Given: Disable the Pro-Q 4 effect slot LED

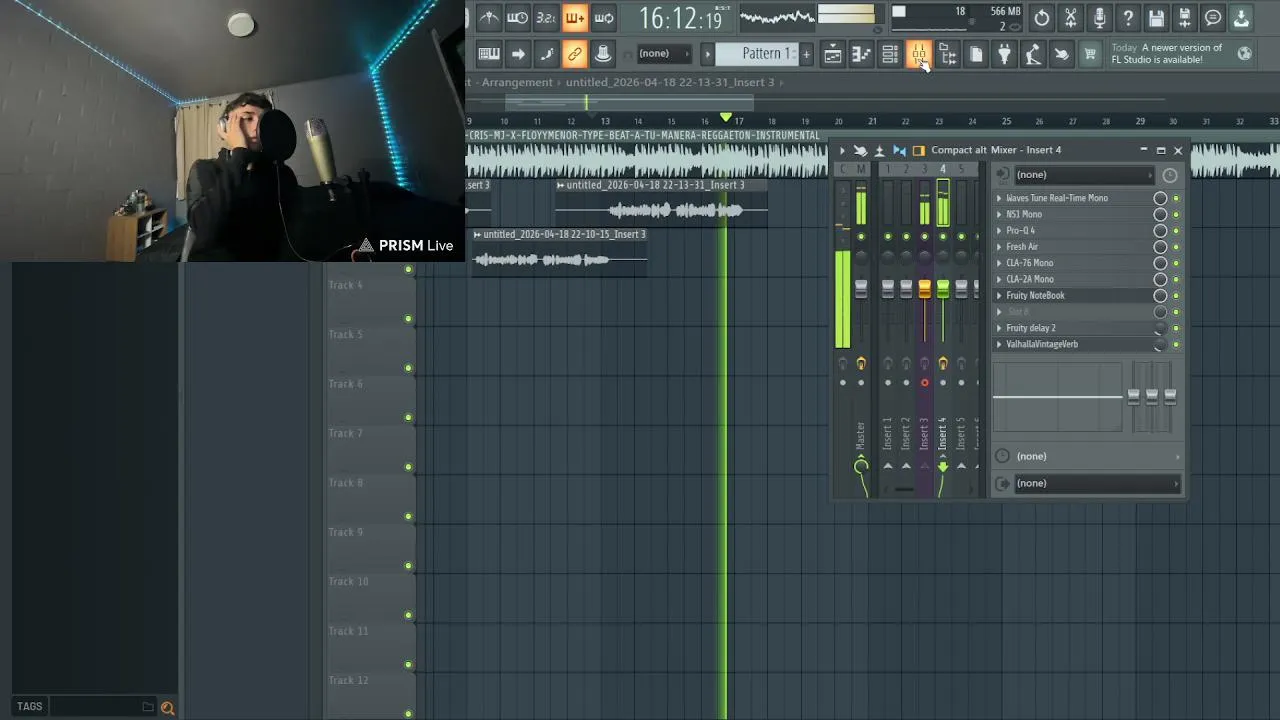Looking at the screenshot, I should click(x=1176, y=231).
